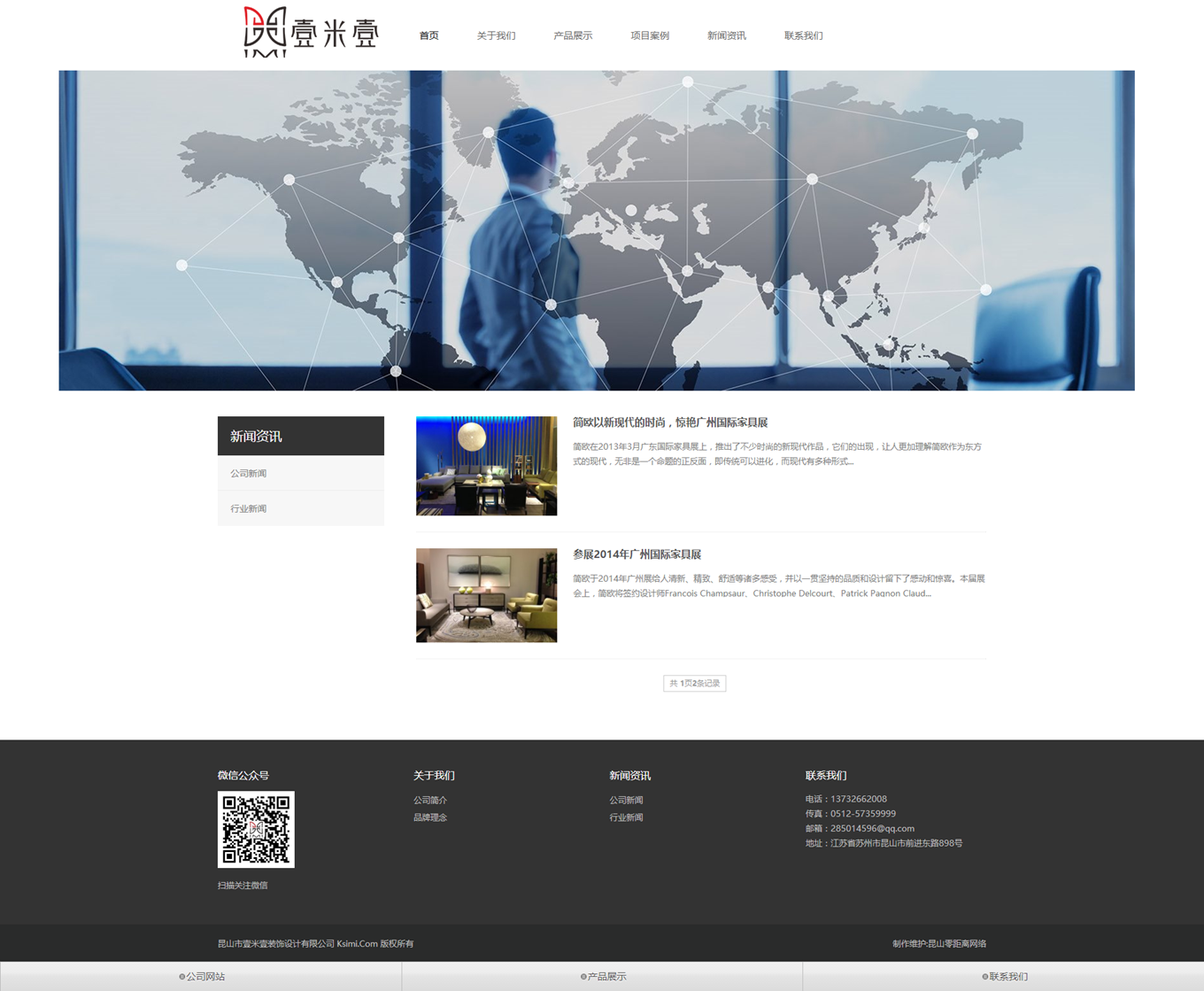Click 联系我们 in the bottom bar
This screenshot has width=1204, height=991.
tap(1005, 977)
